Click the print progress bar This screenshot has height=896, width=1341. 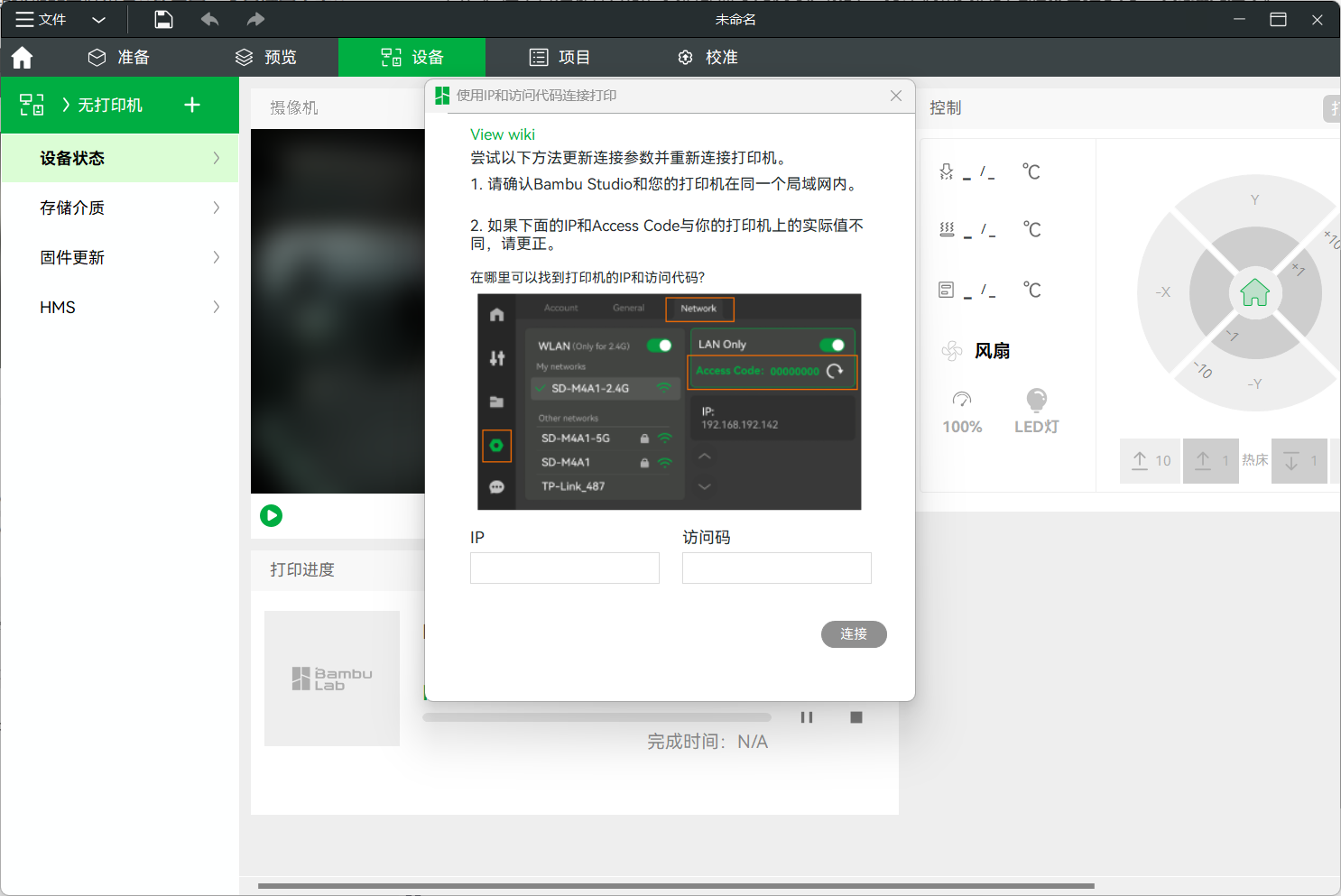pos(597,717)
